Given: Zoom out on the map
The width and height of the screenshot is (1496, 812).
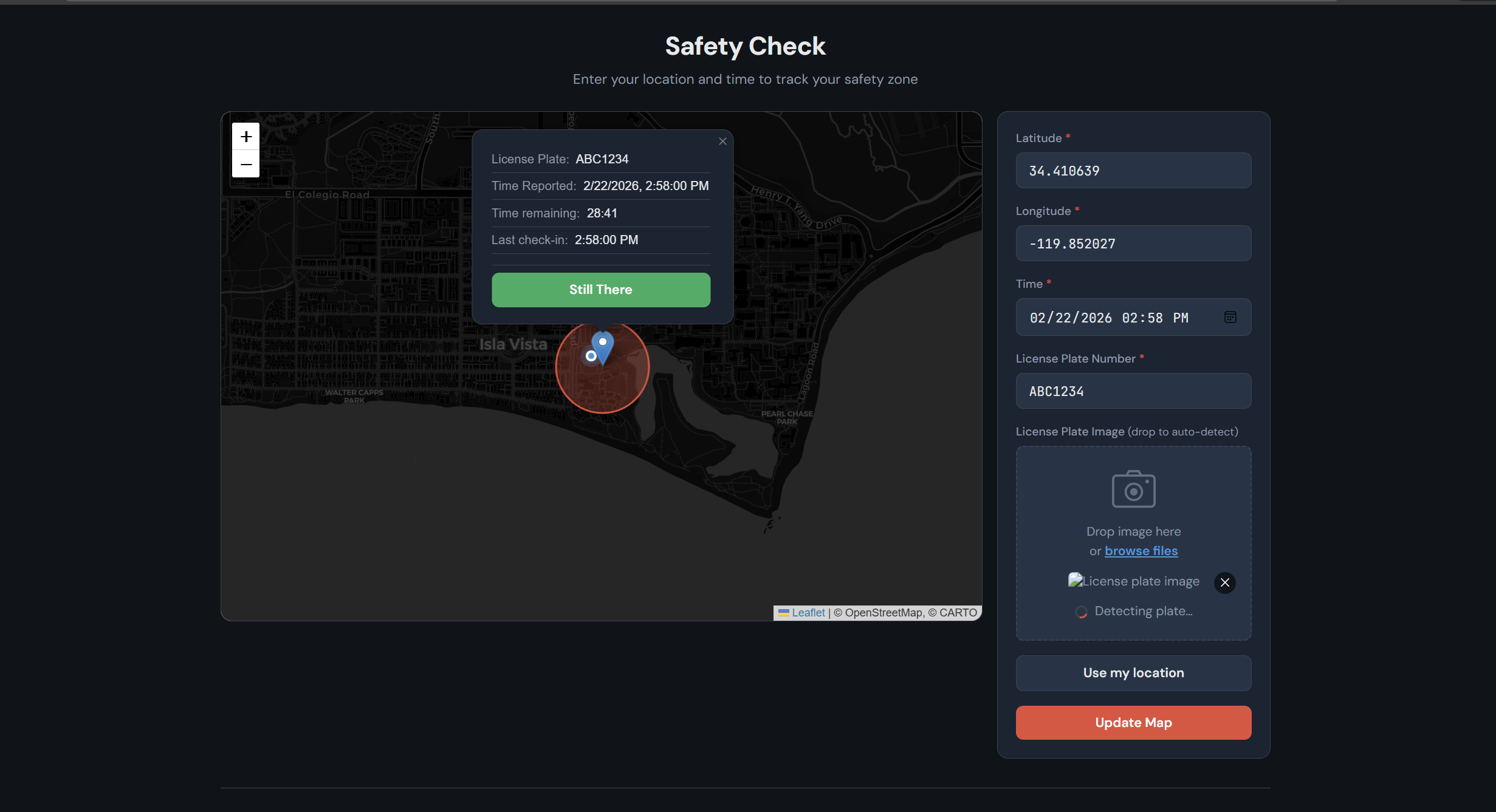Looking at the screenshot, I should point(245,164).
